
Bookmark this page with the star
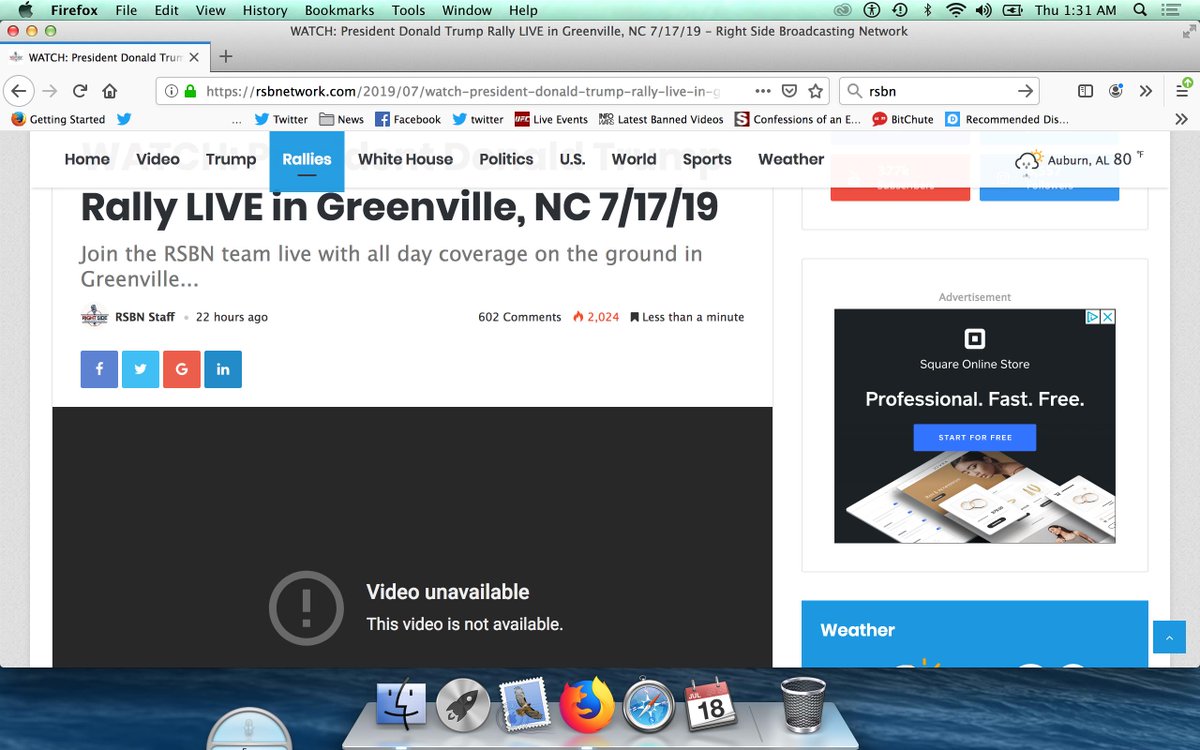pyautogui.click(x=816, y=91)
